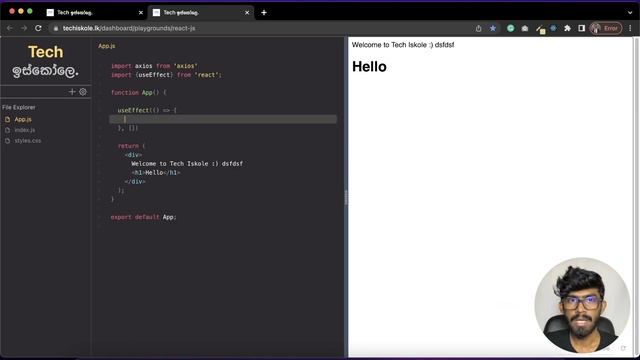Click the macOS green maximize window button
This screenshot has height=360, width=640.
(x=30, y=11)
